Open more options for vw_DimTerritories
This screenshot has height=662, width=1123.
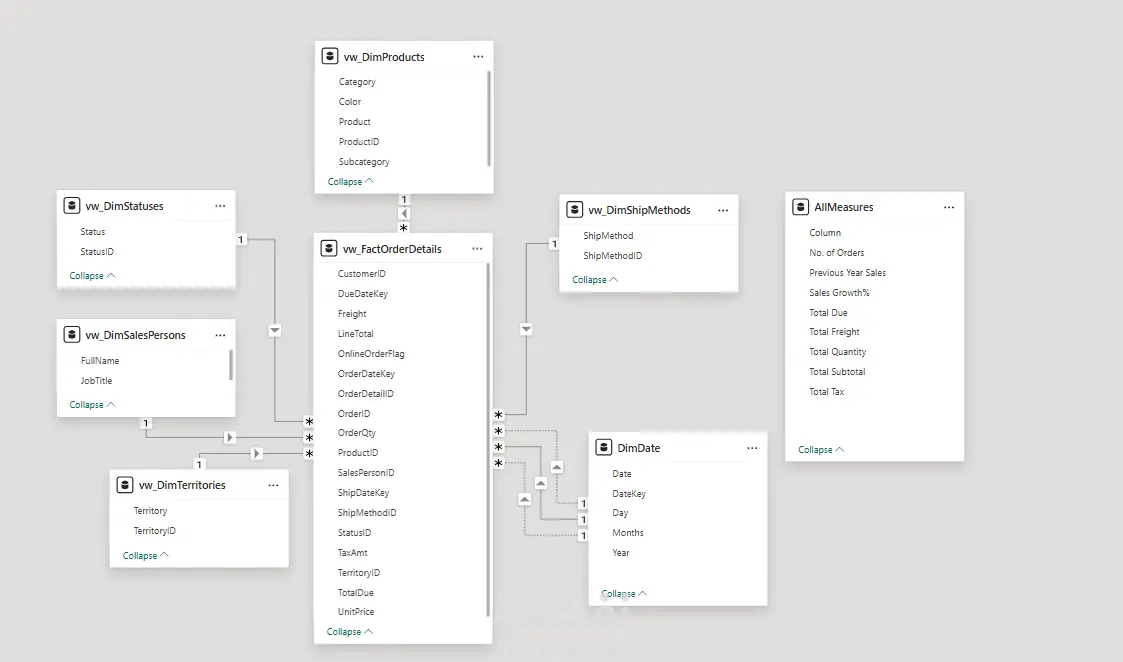pos(274,485)
